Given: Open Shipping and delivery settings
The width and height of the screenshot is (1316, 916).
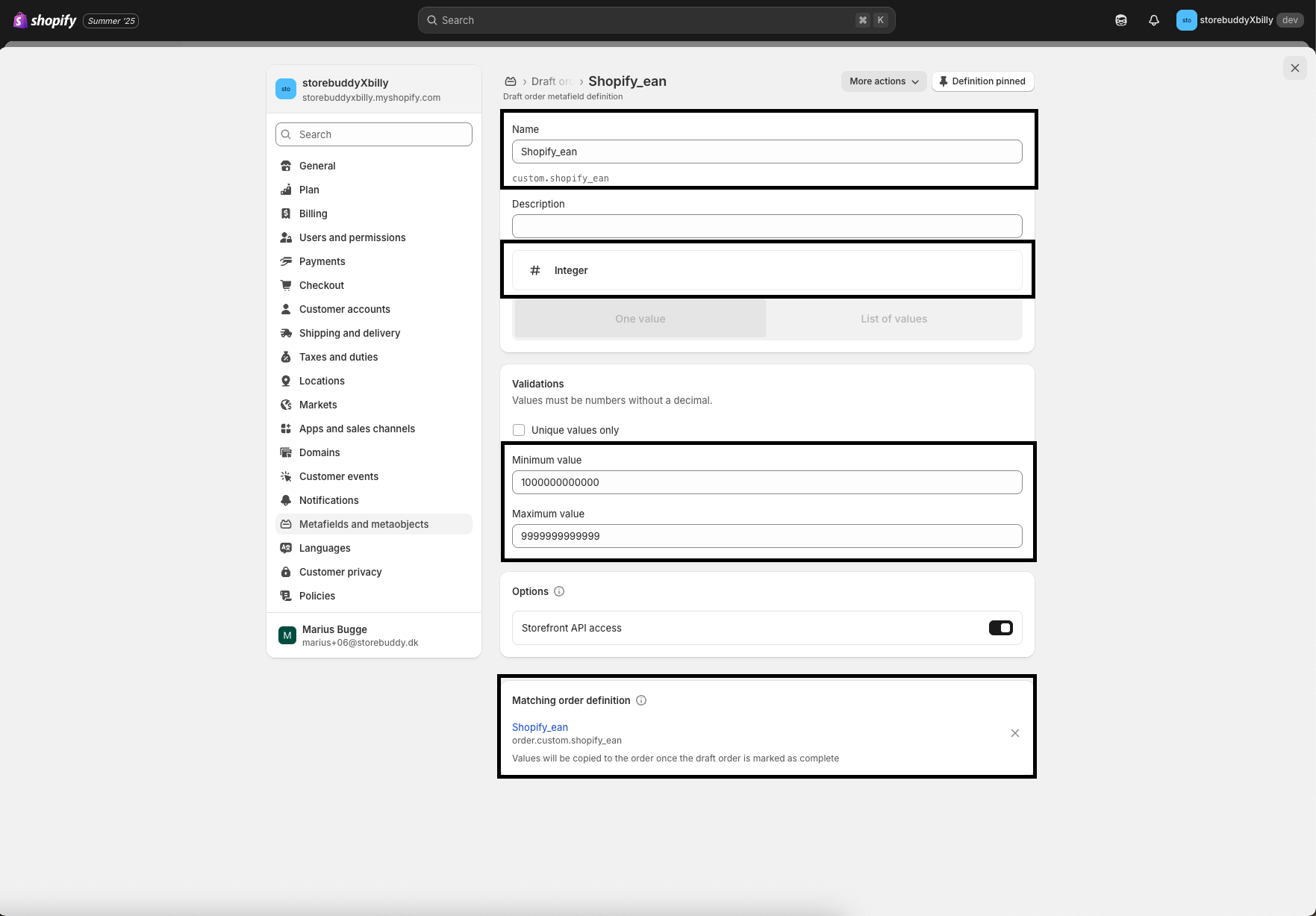Looking at the screenshot, I should click(374, 333).
